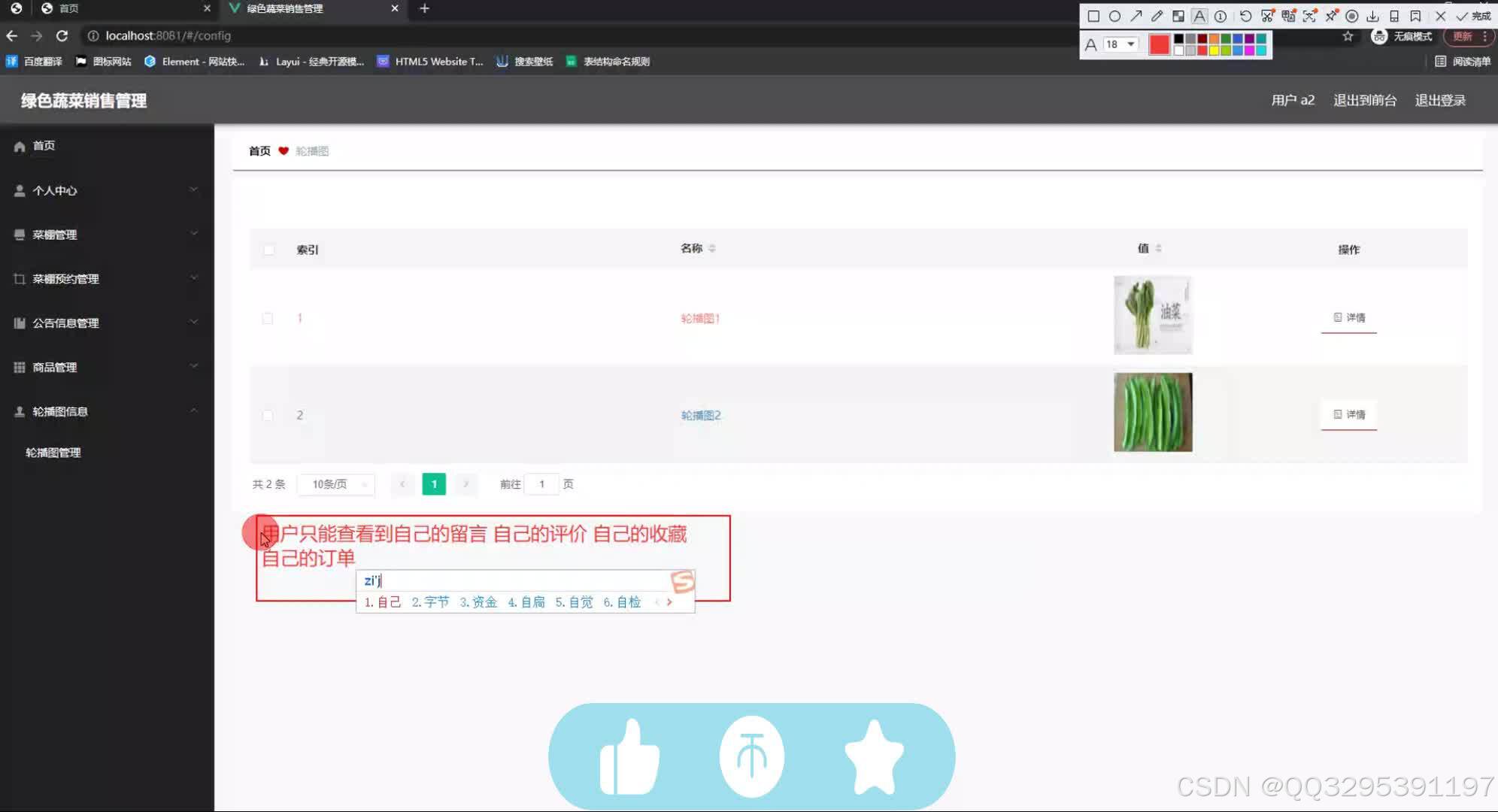Viewport: 1498px width, 812px height.
Task: Open the 图标网站 bookmark
Action: coord(104,62)
